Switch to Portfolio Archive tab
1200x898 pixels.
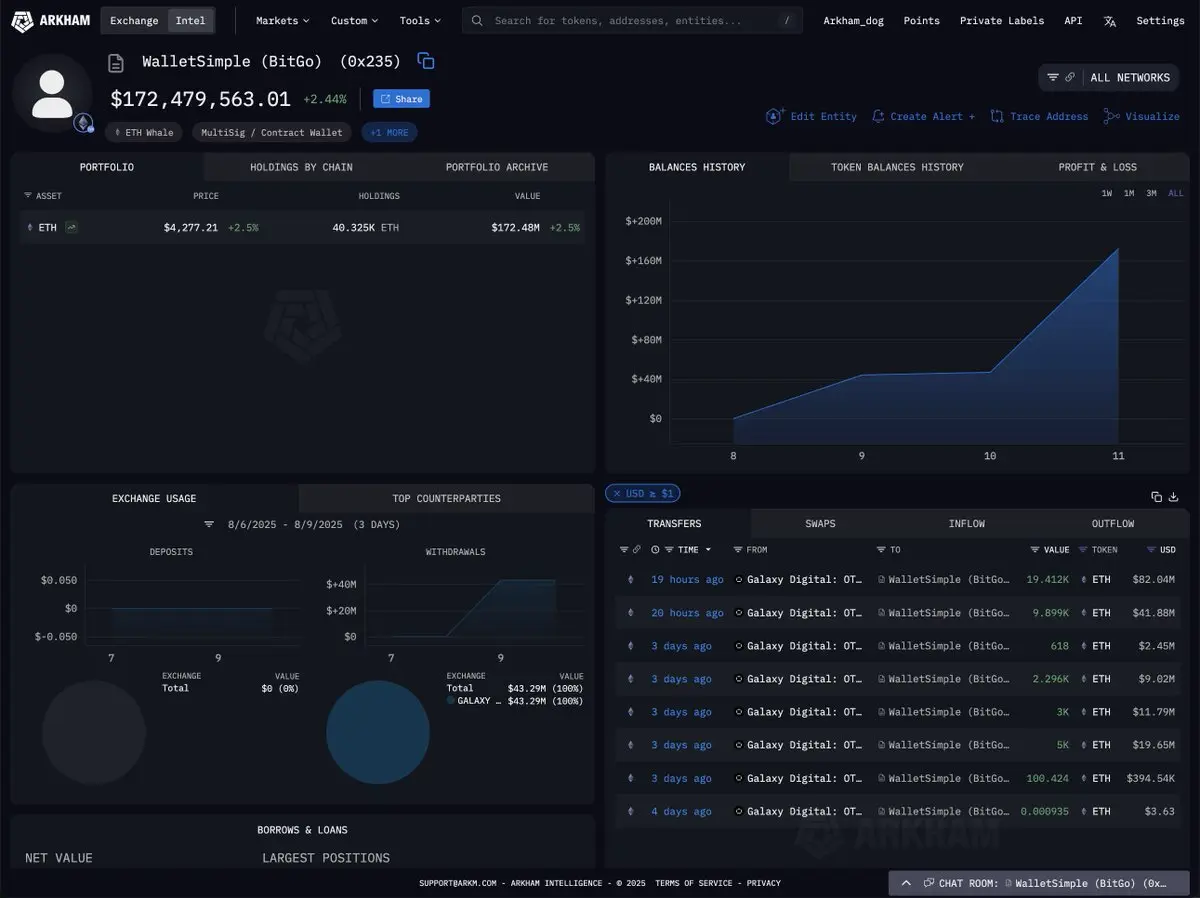coord(497,167)
